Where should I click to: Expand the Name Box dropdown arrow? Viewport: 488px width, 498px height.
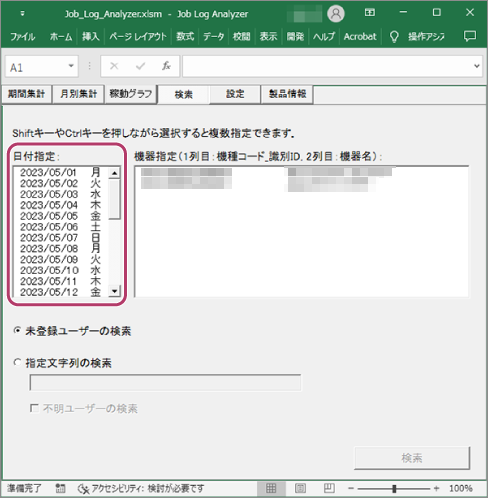tap(71, 66)
